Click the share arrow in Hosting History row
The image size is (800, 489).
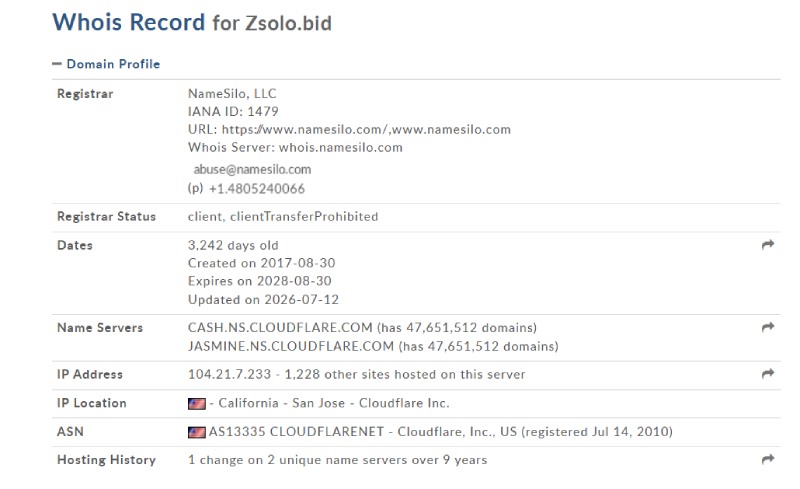click(x=768, y=459)
